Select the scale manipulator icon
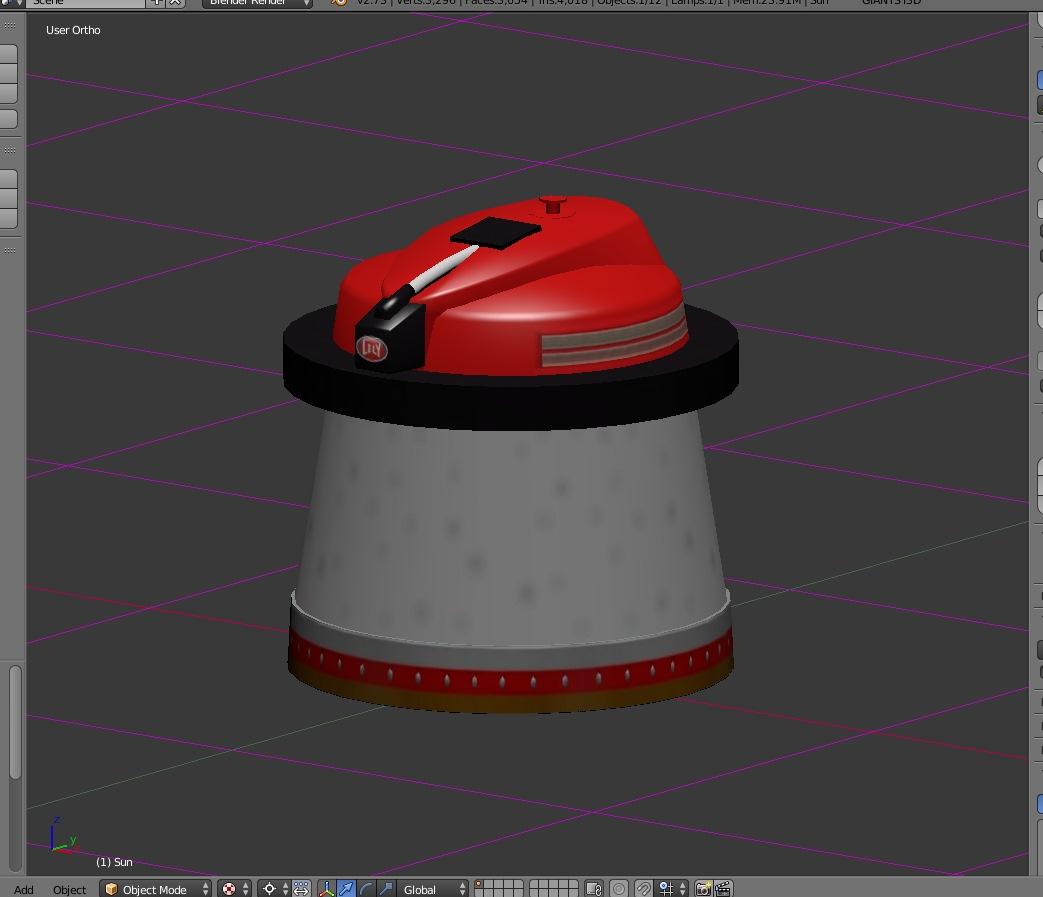This screenshot has height=897, width=1043. [x=386, y=889]
